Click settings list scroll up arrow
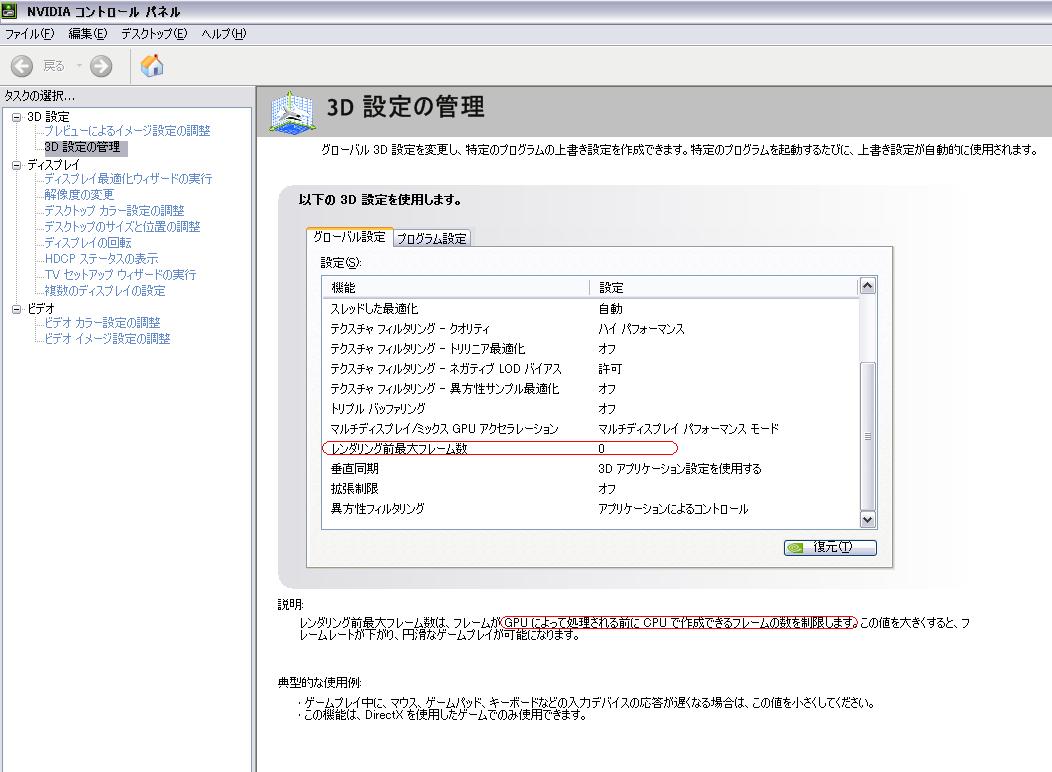This screenshot has height=772, width=1052. click(x=867, y=286)
